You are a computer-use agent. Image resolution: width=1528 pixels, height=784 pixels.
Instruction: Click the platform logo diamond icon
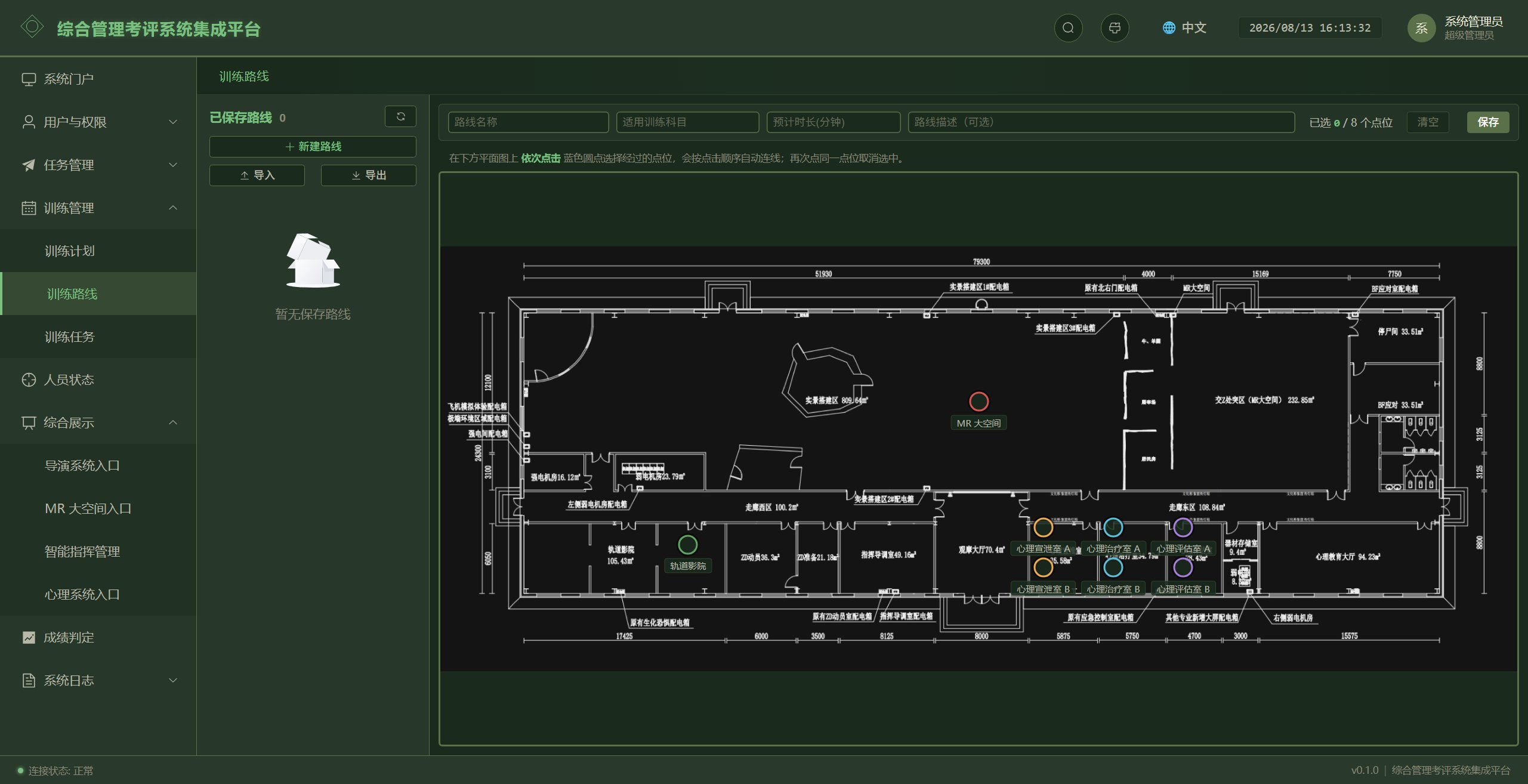click(32, 27)
